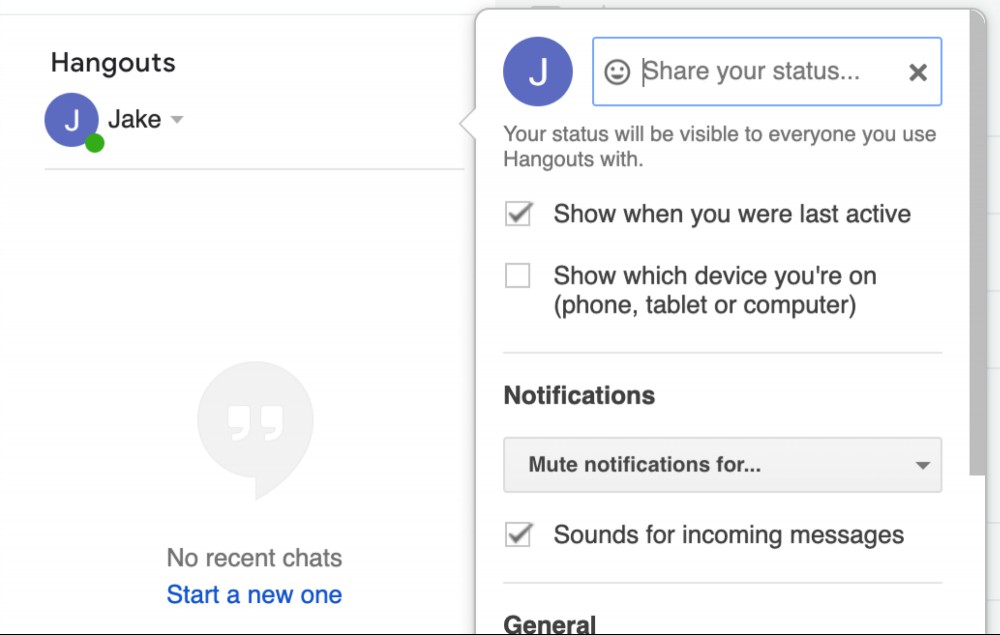Image resolution: width=1000 pixels, height=635 pixels.
Task: Click the No recent chats text
Action: (254, 558)
